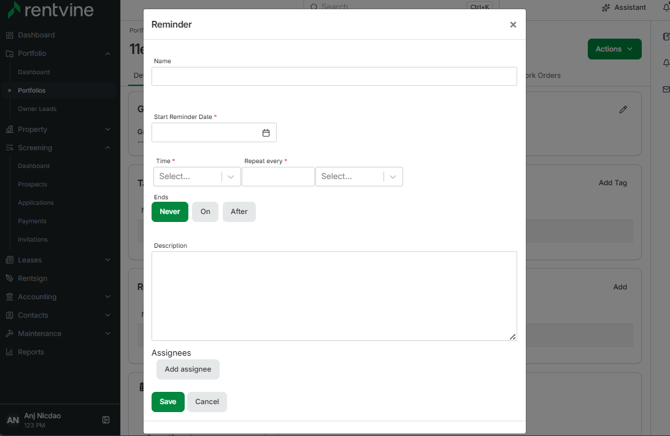Image resolution: width=670 pixels, height=436 pixels.
Task: Open the Time select dropdown
Action: (x=197, y=177)
